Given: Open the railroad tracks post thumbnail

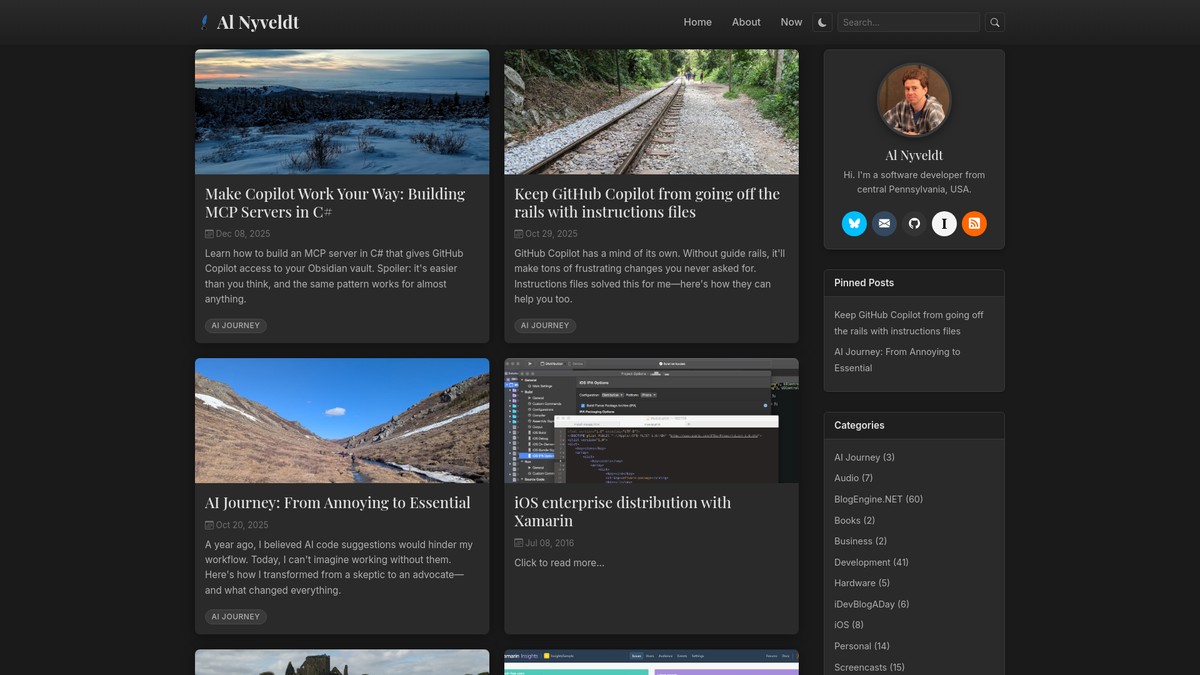Looking at the screenshot, I should pos(651,112).
